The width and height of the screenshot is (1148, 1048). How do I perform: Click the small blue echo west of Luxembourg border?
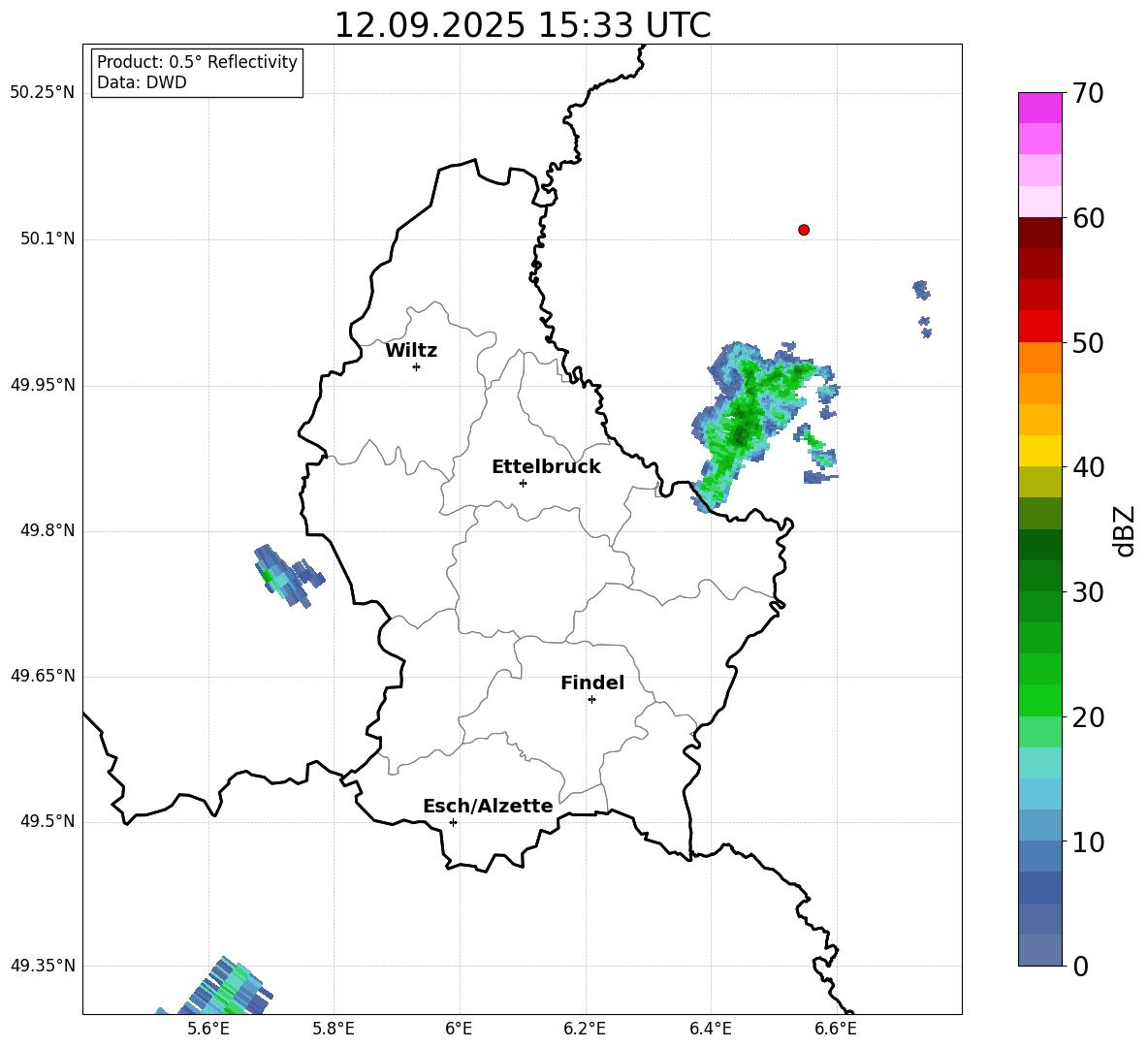pyautogui.click(x=288, y=576)
